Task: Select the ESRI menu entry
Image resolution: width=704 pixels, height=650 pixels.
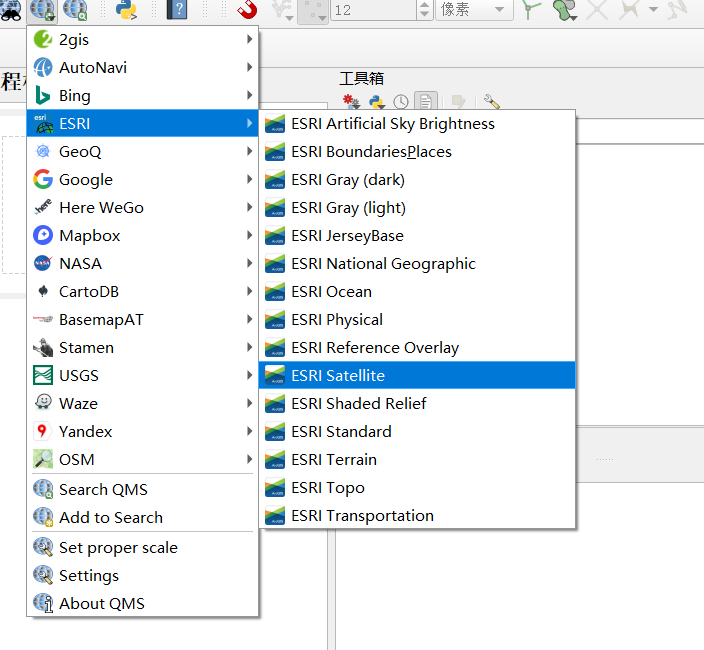Action: pos(142,123)
